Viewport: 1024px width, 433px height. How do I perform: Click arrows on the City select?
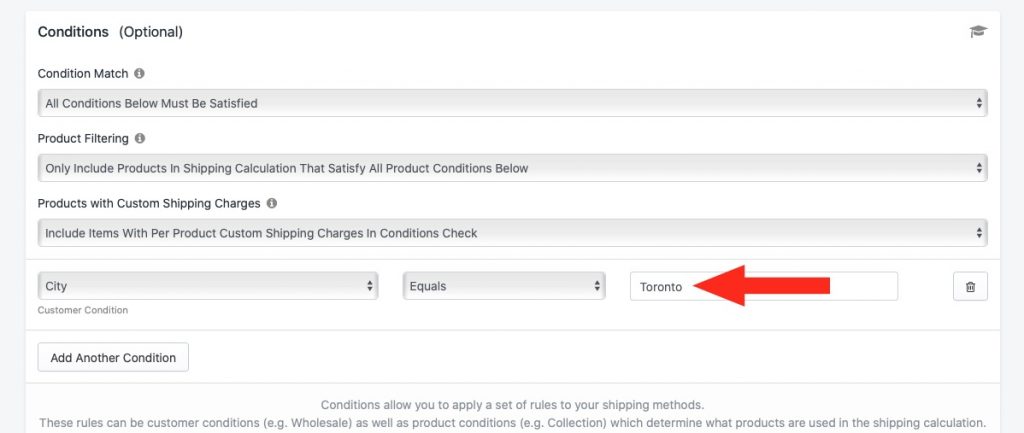click(x=370, y=286)
